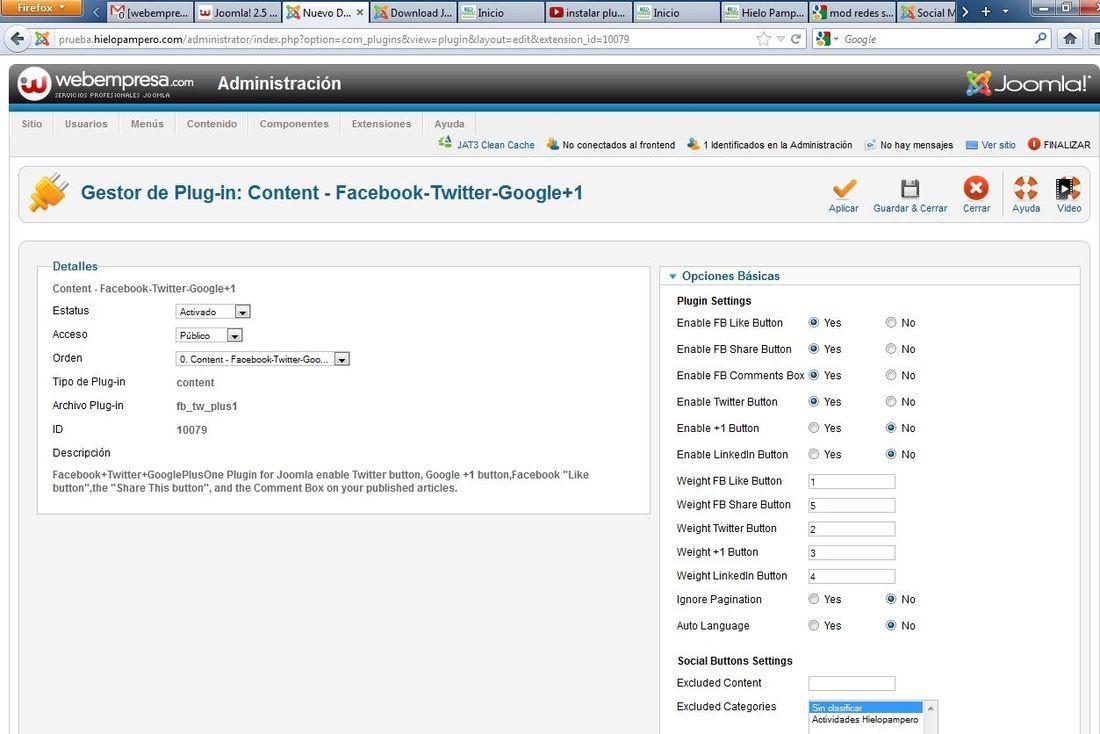Click the Guardar & Cerrar floppy icon
The image size is (1100, 734).
(910, 188)
